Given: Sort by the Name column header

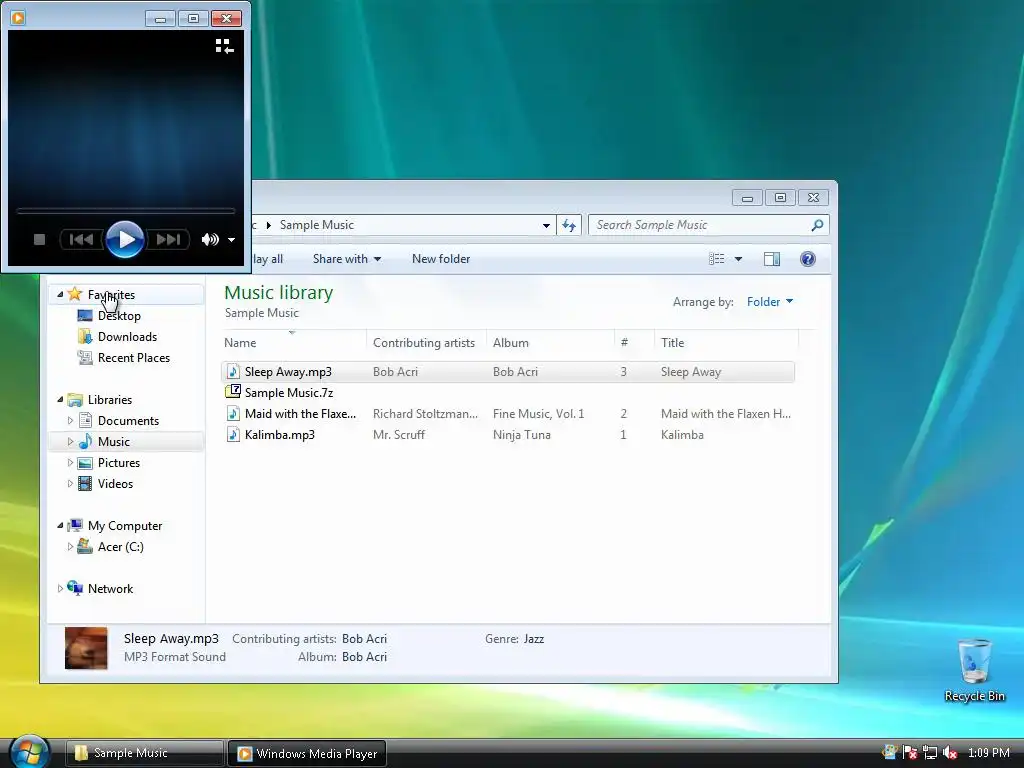Looking at the screenshot, I should [x=294, y=343].
